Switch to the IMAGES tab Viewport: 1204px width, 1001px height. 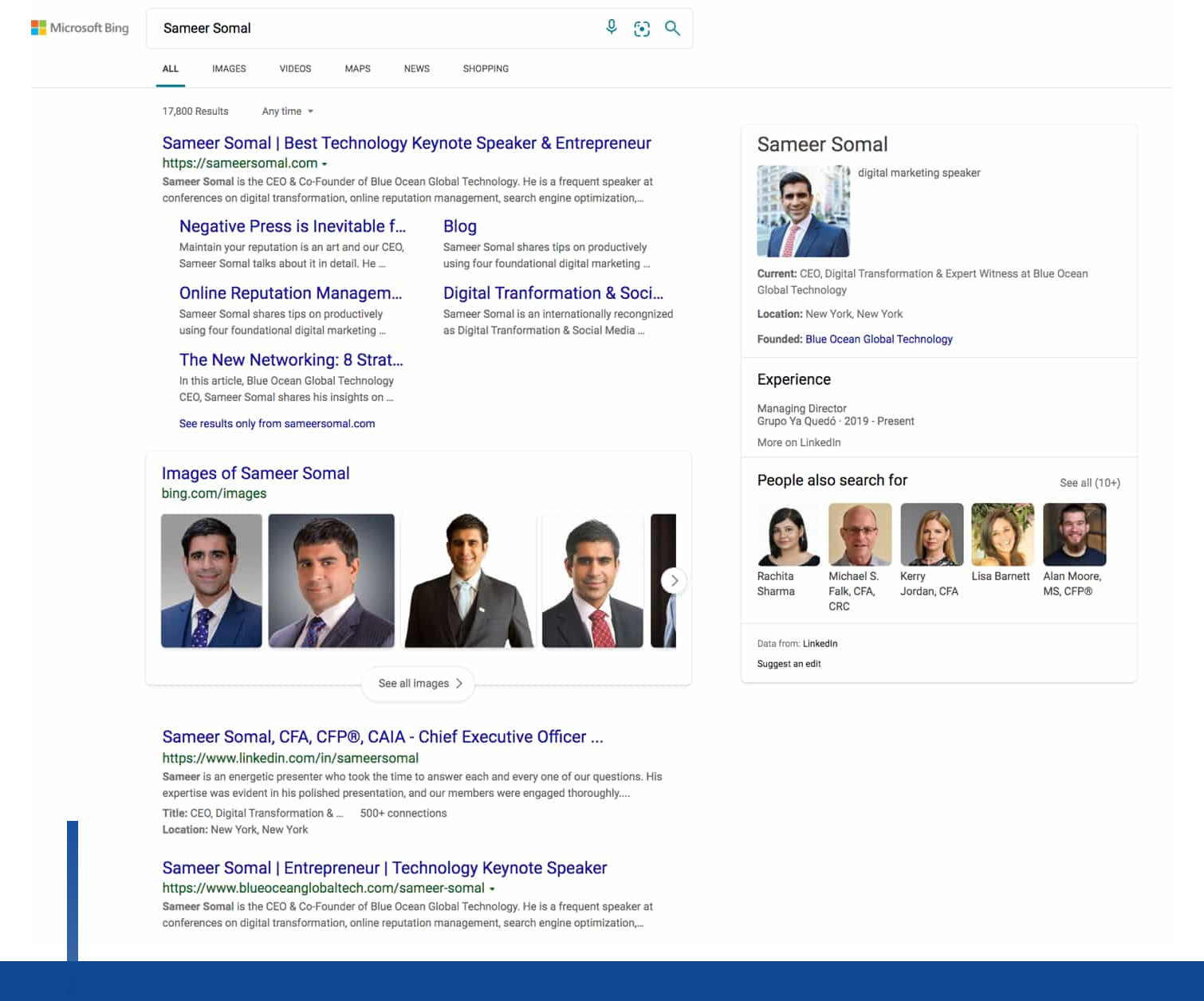point(229,69)
